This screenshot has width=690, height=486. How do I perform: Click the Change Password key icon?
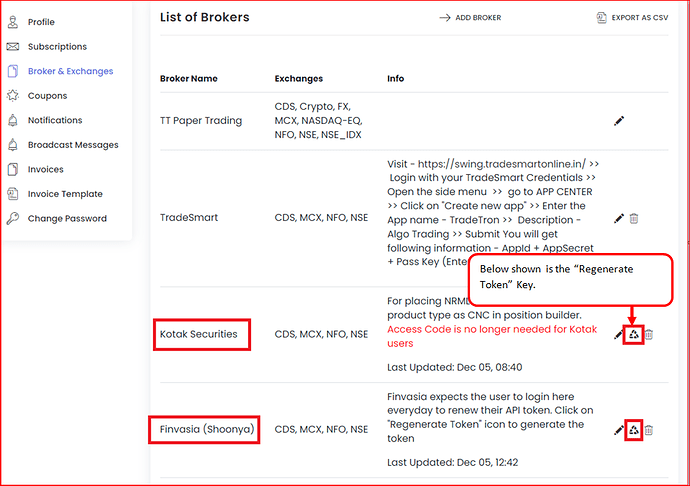tap(13, 218)
